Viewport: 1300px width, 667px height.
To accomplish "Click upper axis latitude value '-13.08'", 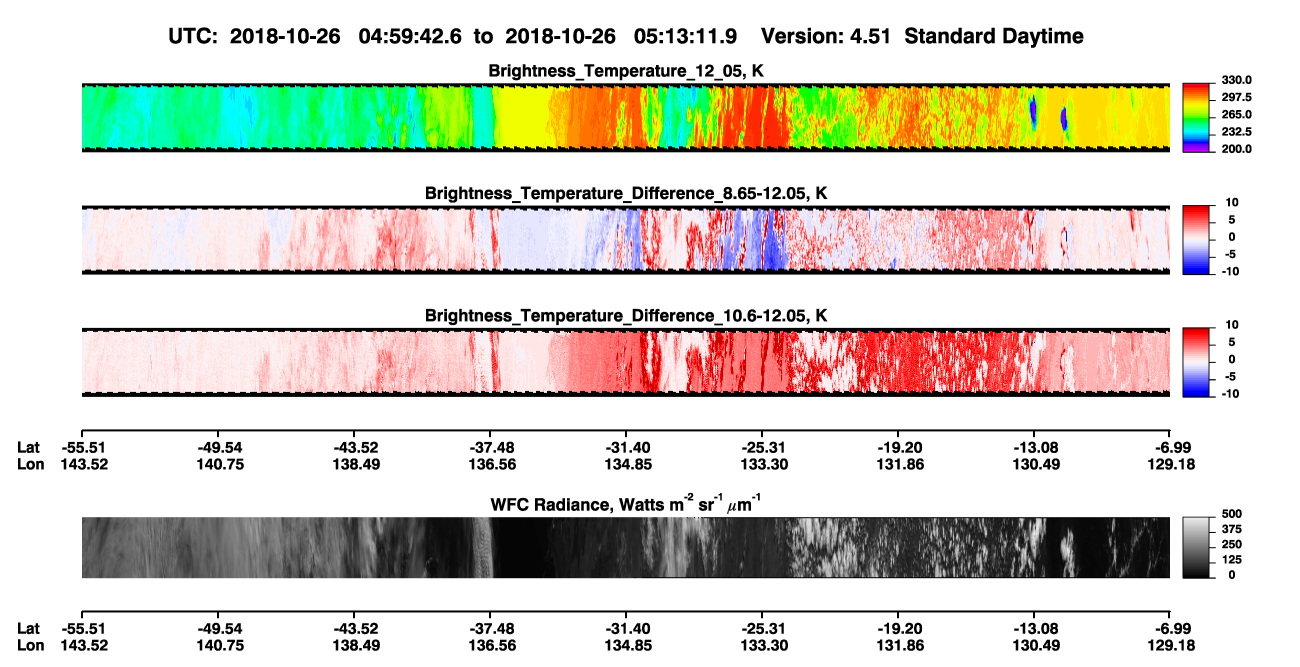I will tap(1034, 447).
